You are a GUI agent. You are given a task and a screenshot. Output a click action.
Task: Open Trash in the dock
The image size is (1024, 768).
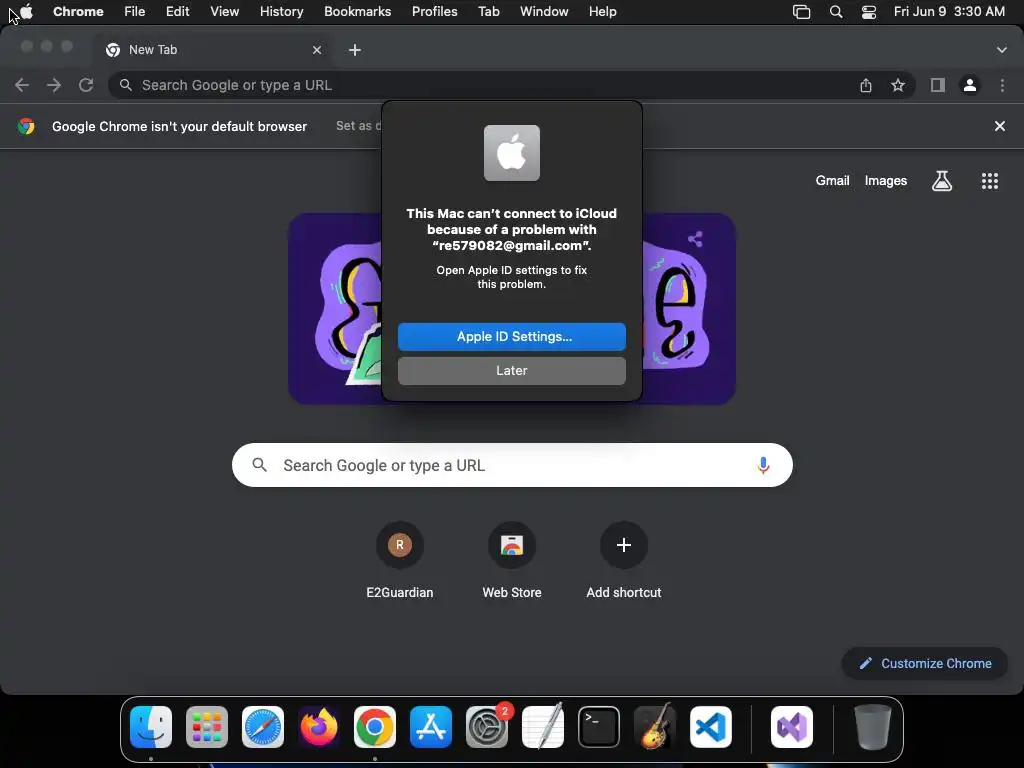click(872, 727)
